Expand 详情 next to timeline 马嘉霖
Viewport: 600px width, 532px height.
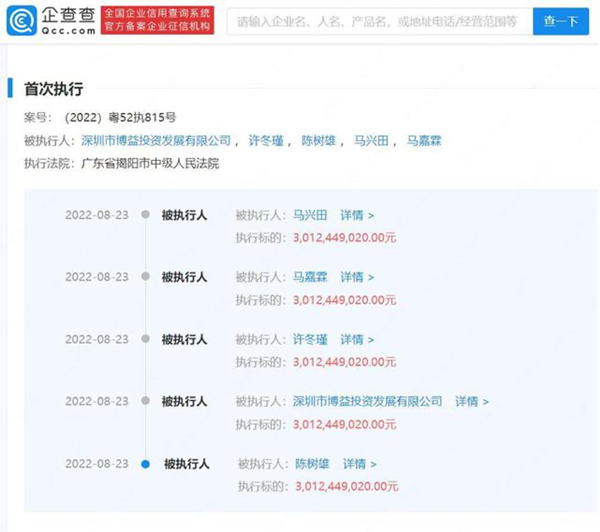[357, 277]
